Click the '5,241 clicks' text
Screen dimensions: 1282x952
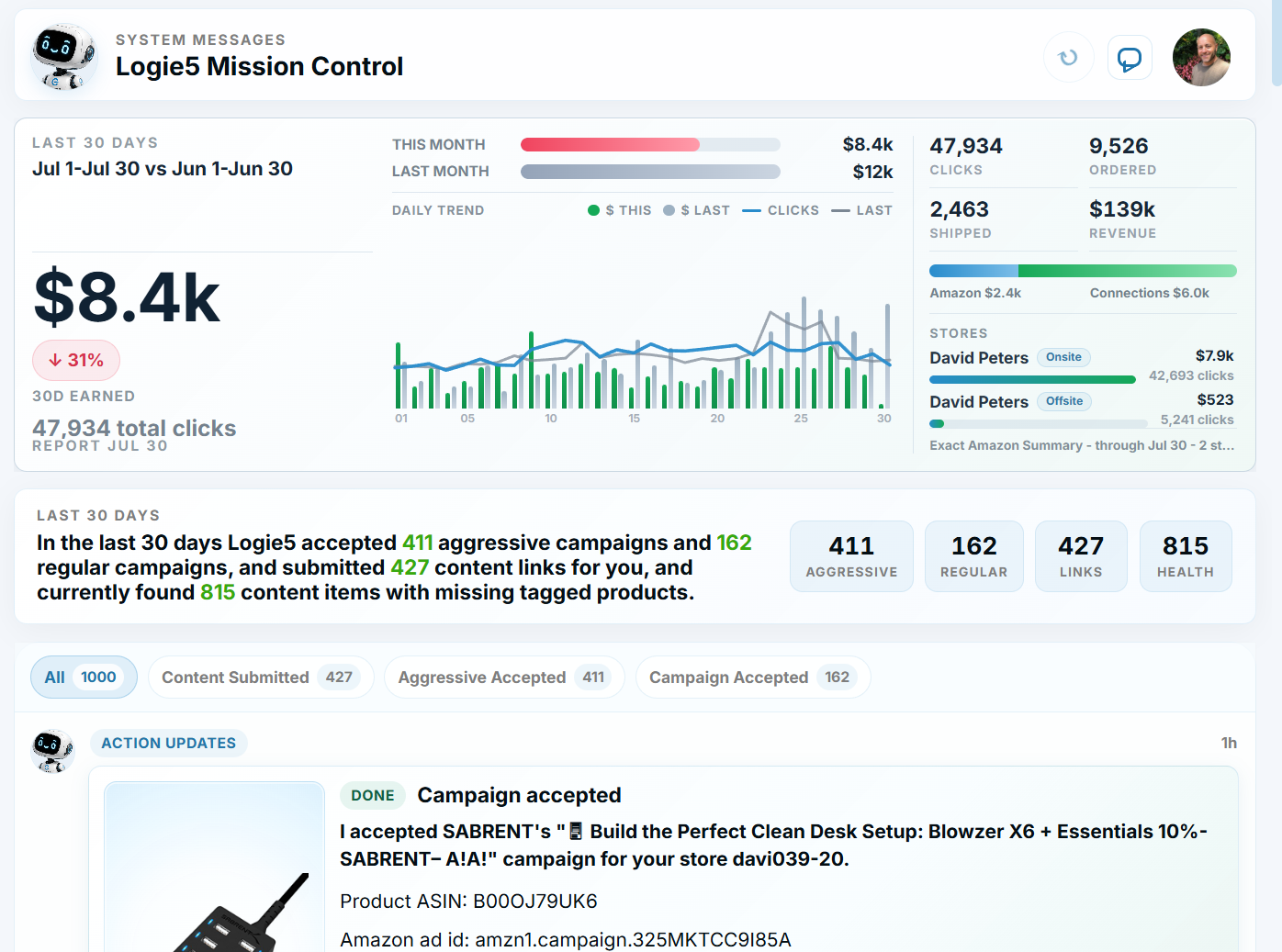(x=1197, y=420)
